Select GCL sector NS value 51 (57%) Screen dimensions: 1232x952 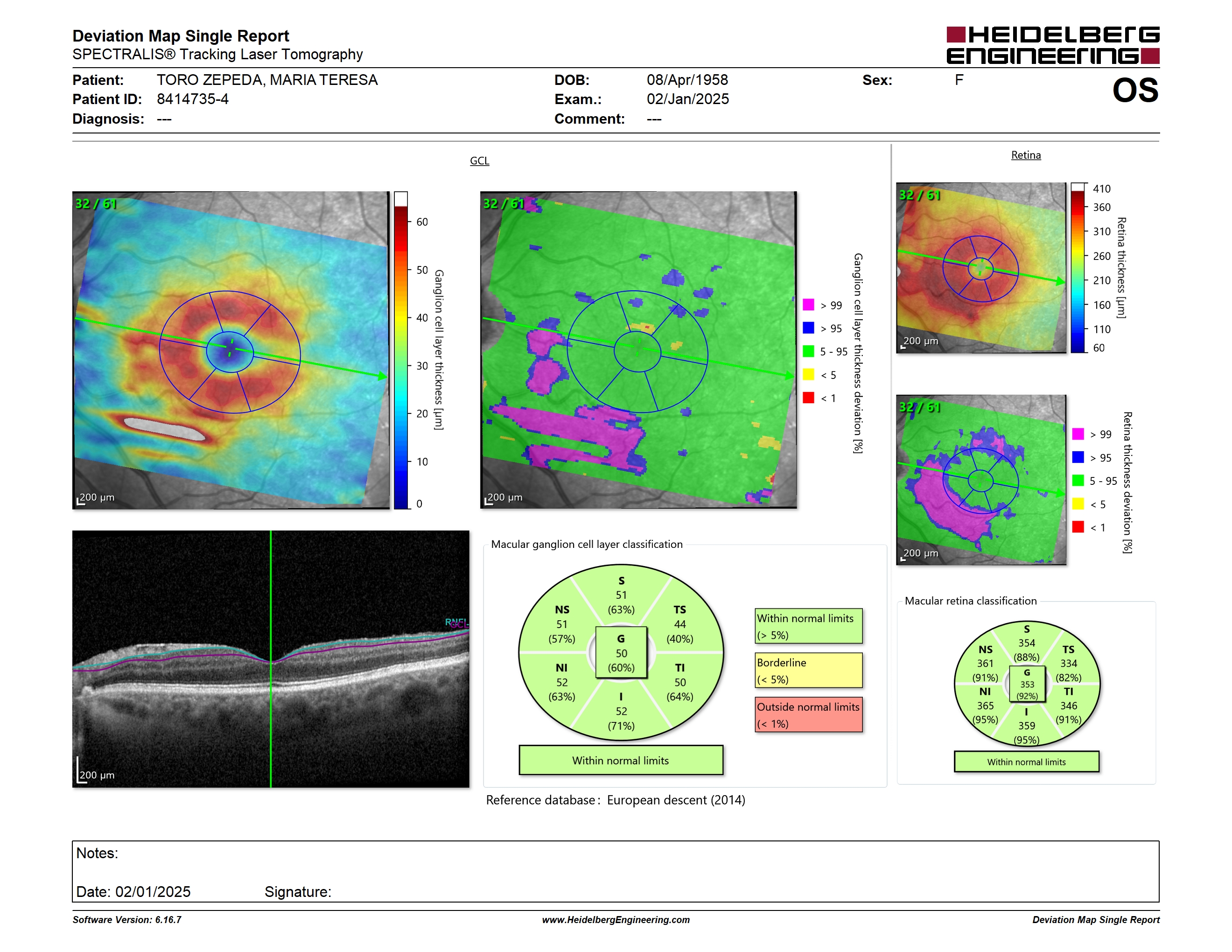point(562,624)
